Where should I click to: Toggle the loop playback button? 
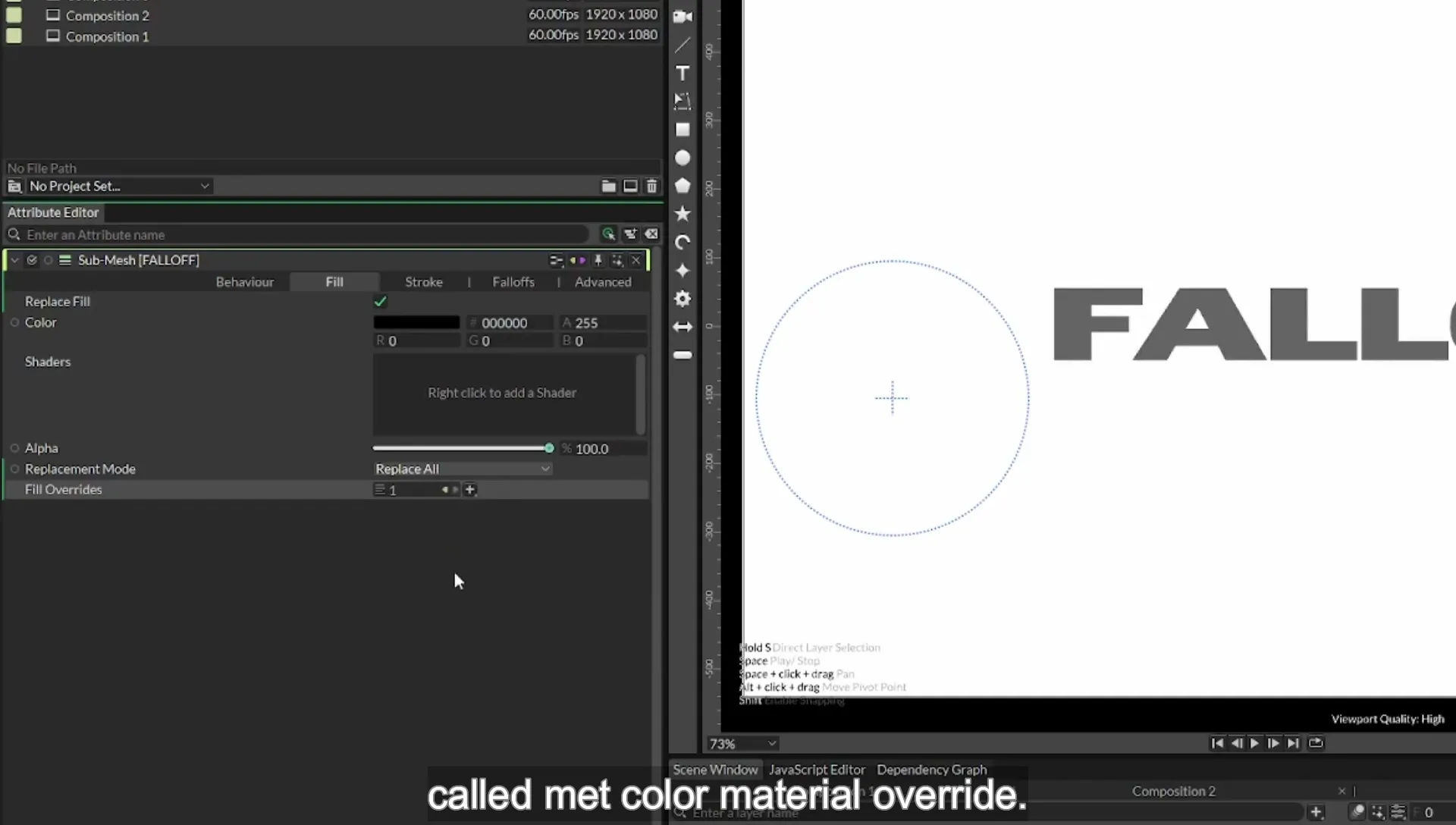click(1316, 743)
